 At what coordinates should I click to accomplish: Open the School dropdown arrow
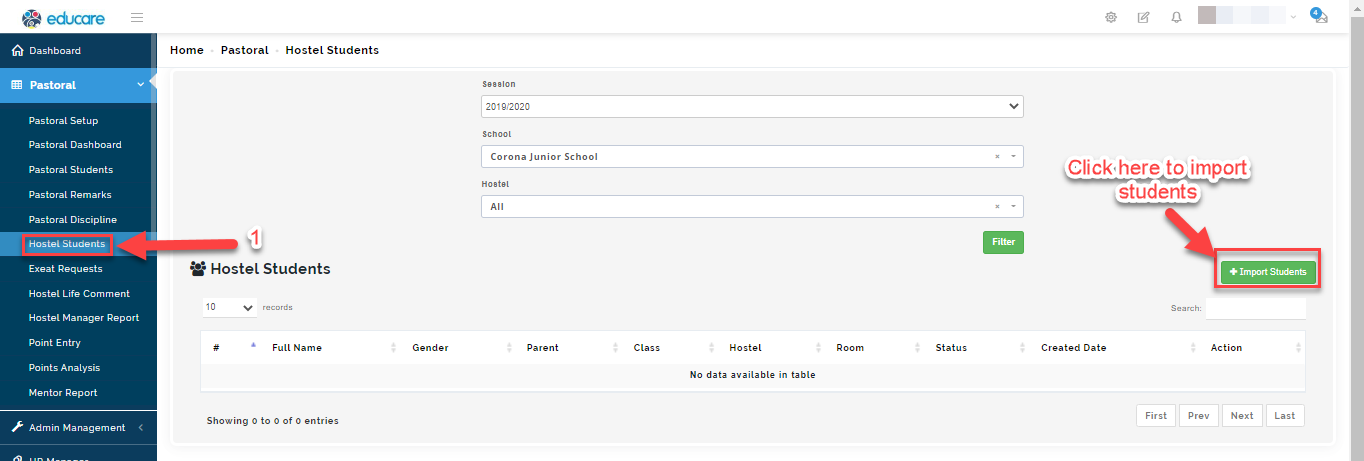pyautogui.click(x=1013, y=157)
